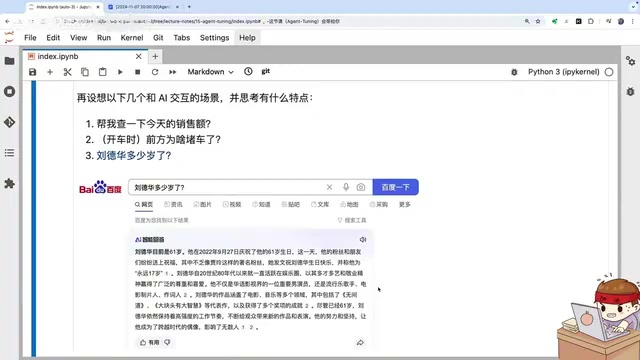Clear the Baidu search box with X

[329, 187]
